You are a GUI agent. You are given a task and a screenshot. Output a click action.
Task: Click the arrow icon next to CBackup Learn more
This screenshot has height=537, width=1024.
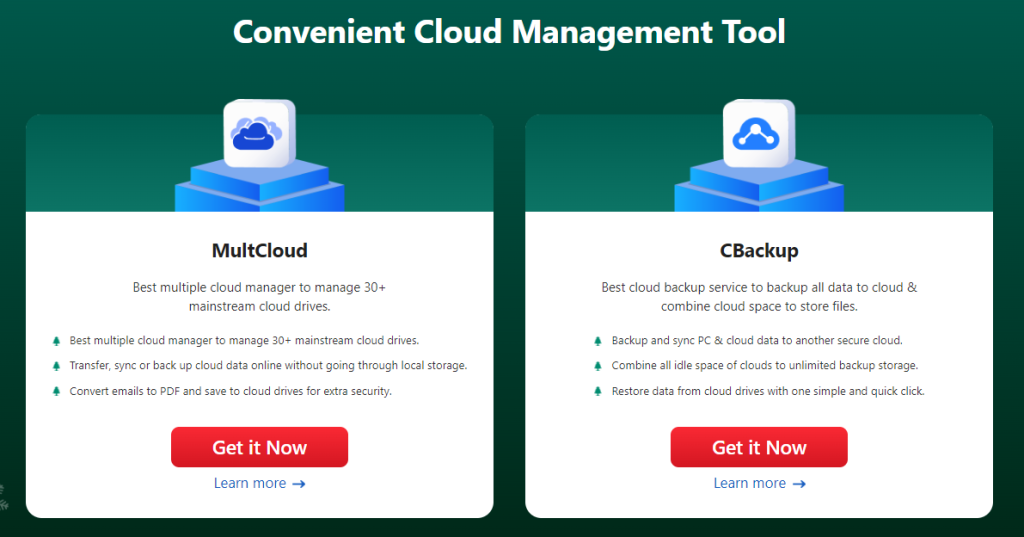(x=799, y=484)
